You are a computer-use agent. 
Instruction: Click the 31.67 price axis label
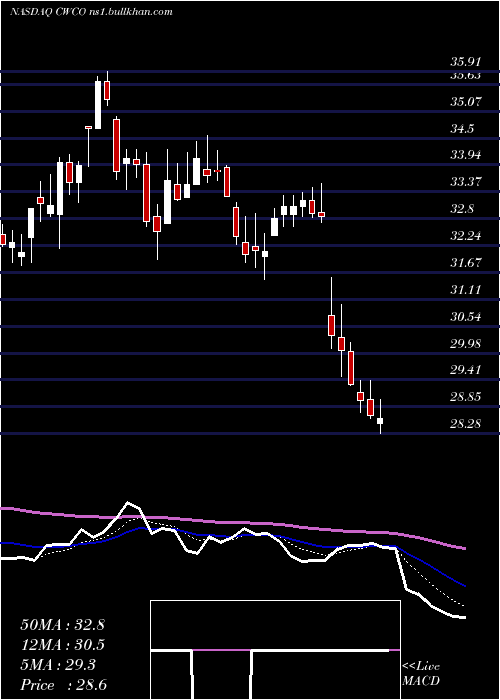(x=466, y=262)
